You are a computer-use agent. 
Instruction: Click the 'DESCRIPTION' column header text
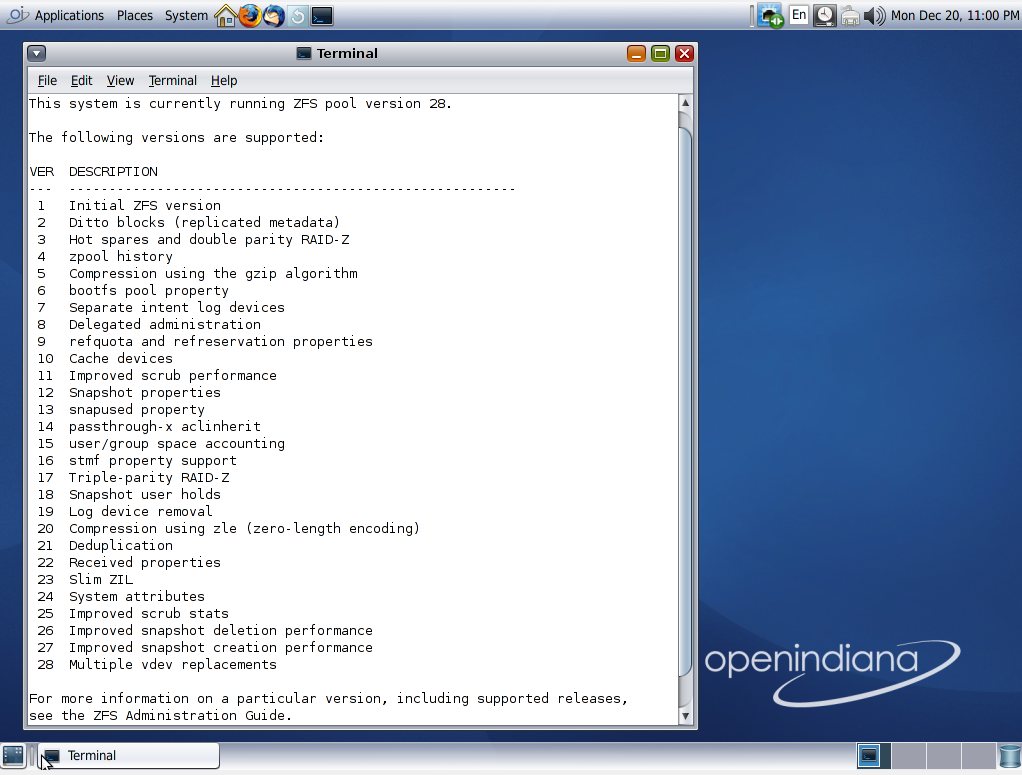tap(113, 172)
